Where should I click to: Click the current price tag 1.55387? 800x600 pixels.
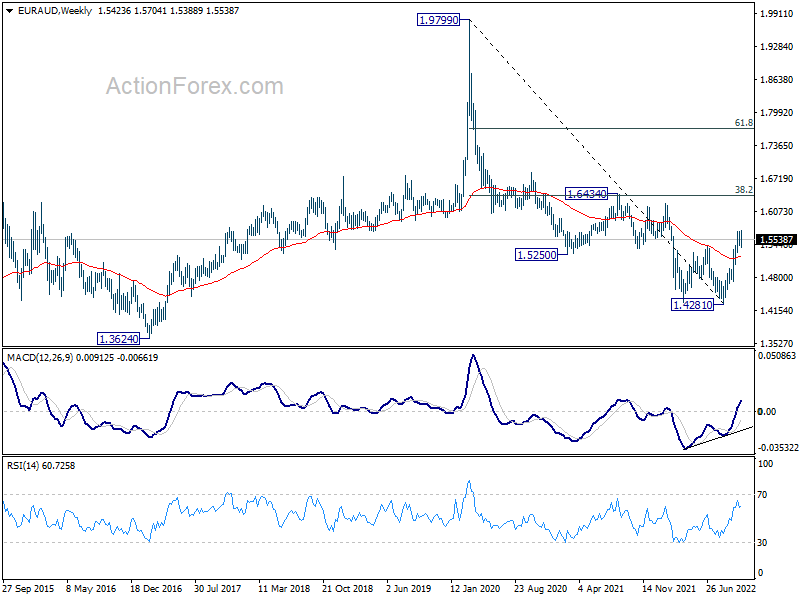point(776,240)
